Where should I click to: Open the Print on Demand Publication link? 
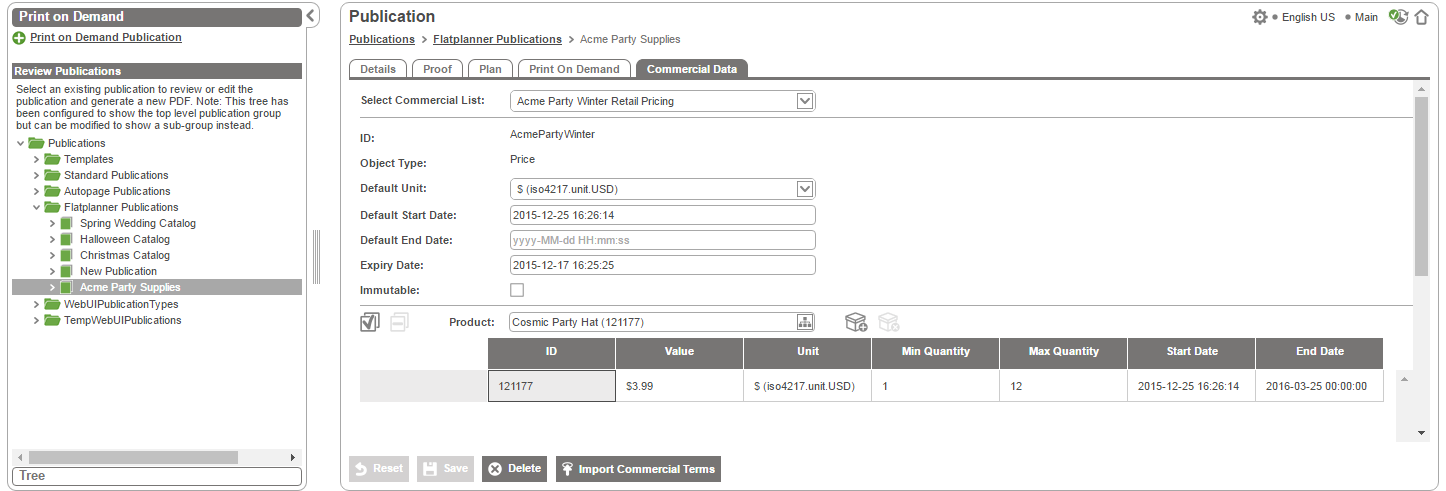(106, 38)
